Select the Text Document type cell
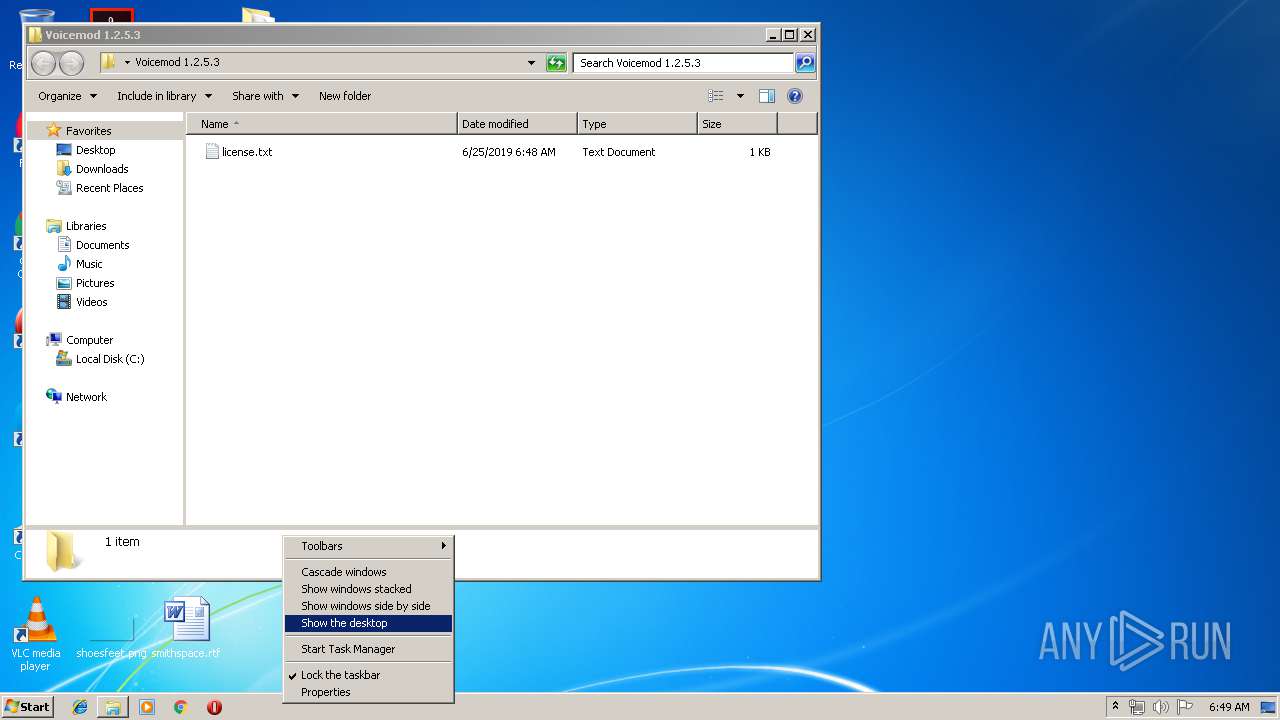The height and width of the screenshot is (720, 1280). 619,152
